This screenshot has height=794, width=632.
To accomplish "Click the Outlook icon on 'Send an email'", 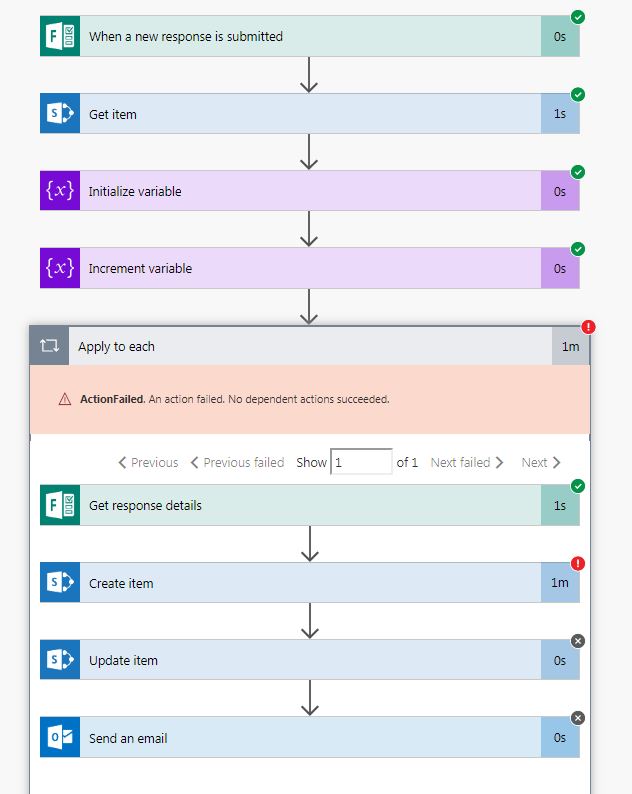I will point(59,738).
